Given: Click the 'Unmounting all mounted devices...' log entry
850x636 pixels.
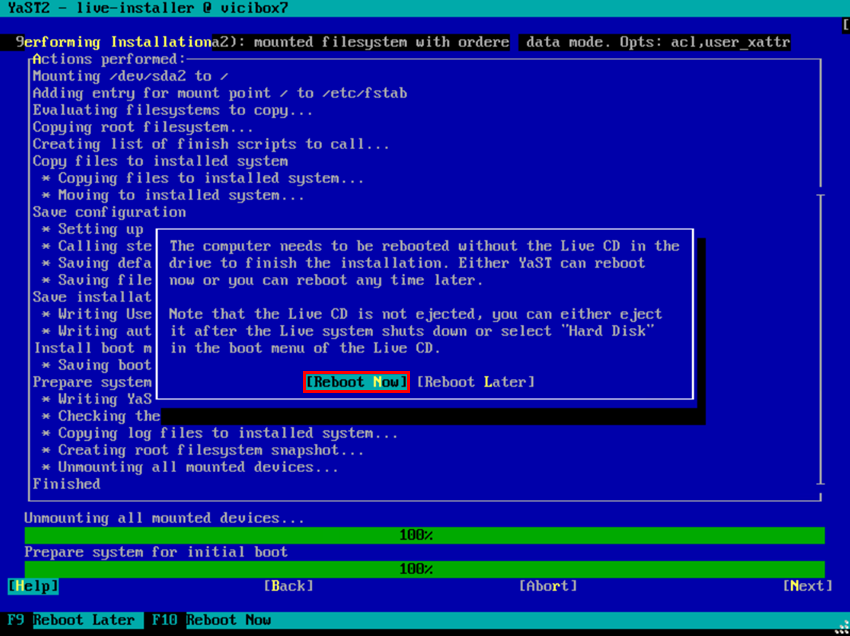Looking at the screenshot, I should [x=197, y=467].
